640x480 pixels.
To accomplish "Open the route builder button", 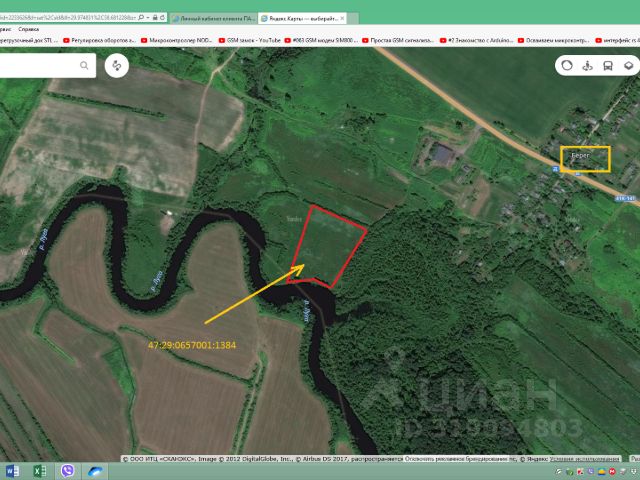I will point(117,65).
